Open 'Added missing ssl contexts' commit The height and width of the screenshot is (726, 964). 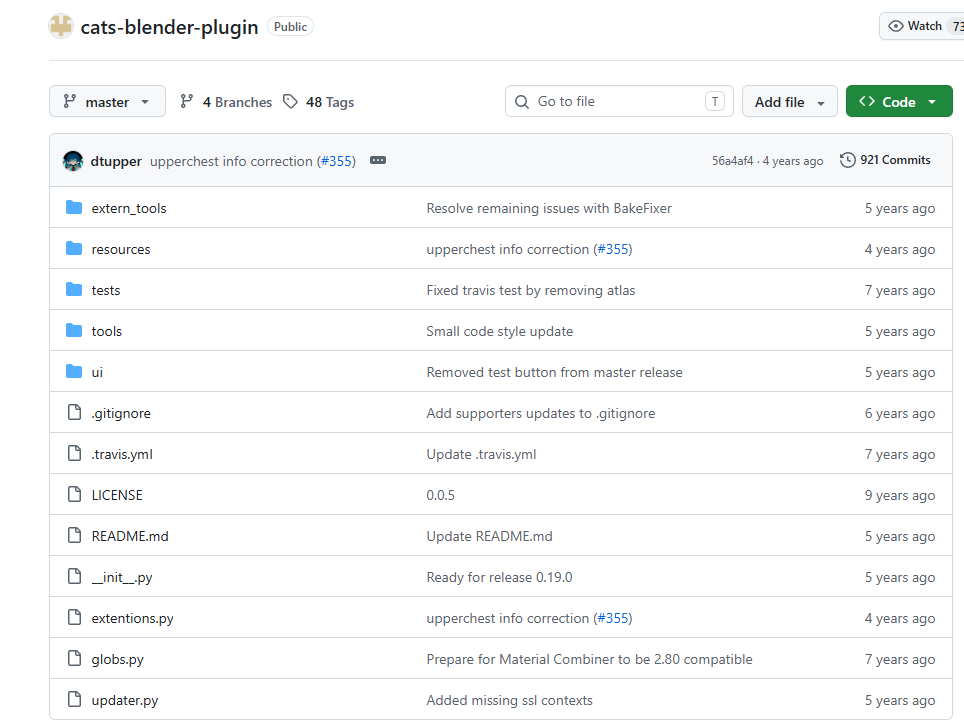[510, 700]
